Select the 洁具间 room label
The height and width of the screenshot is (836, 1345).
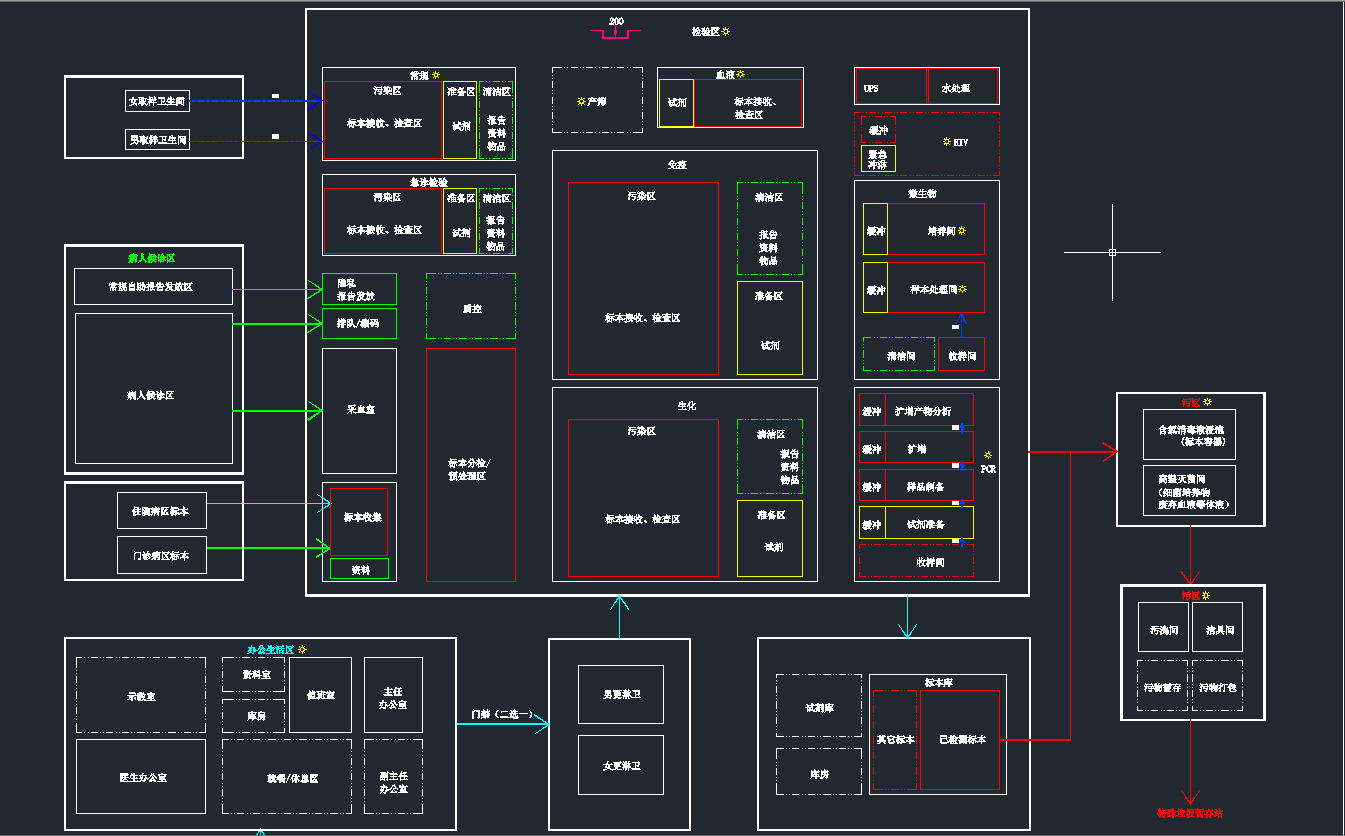(1220, 631)
